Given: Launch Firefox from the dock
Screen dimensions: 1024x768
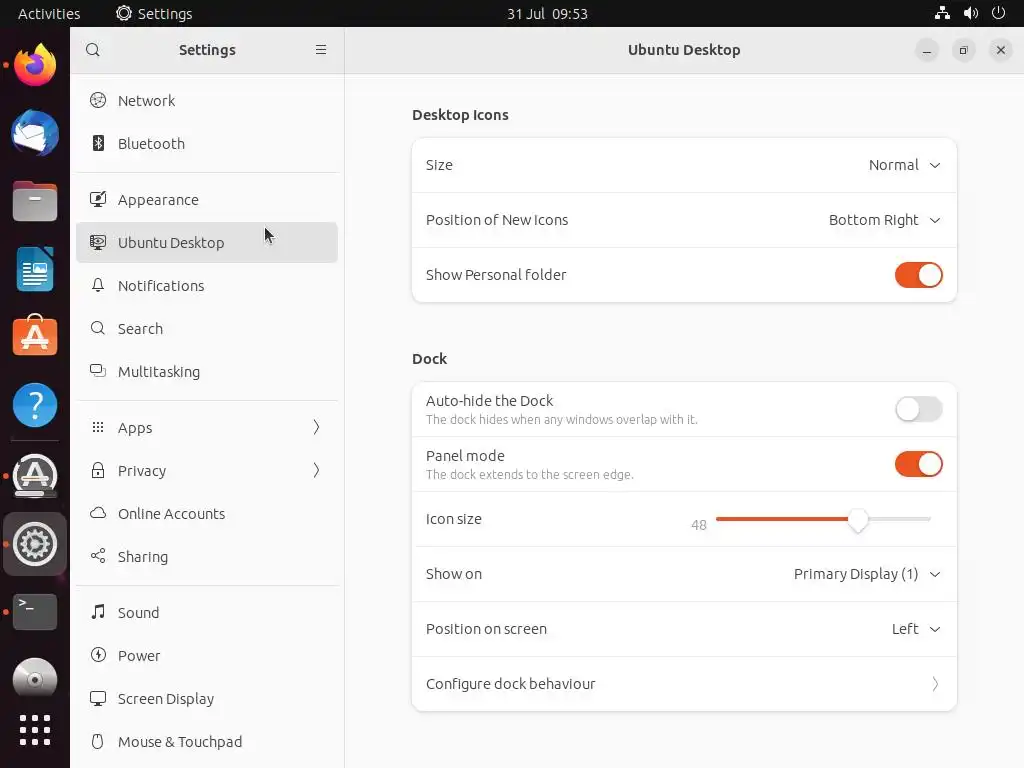Looking at the screenshot, I should pos(35,65).
